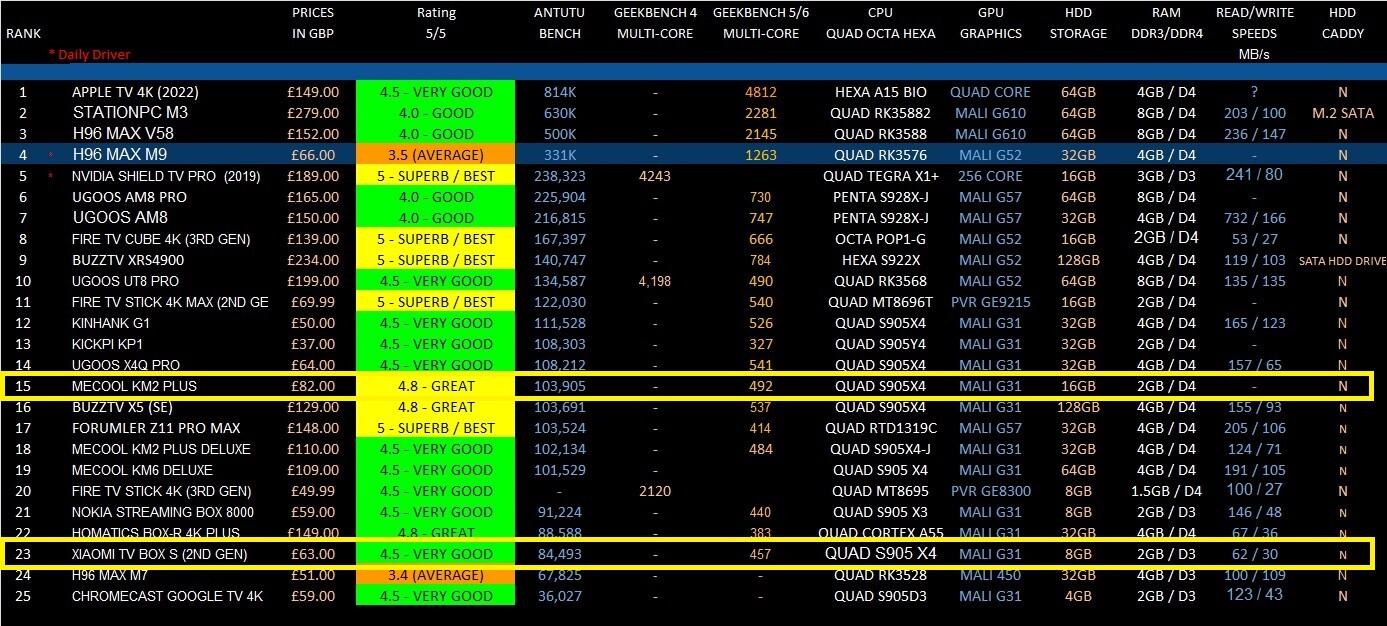
Task: Select the "KINHANK G1" device name
Action: tap(113, 323)
